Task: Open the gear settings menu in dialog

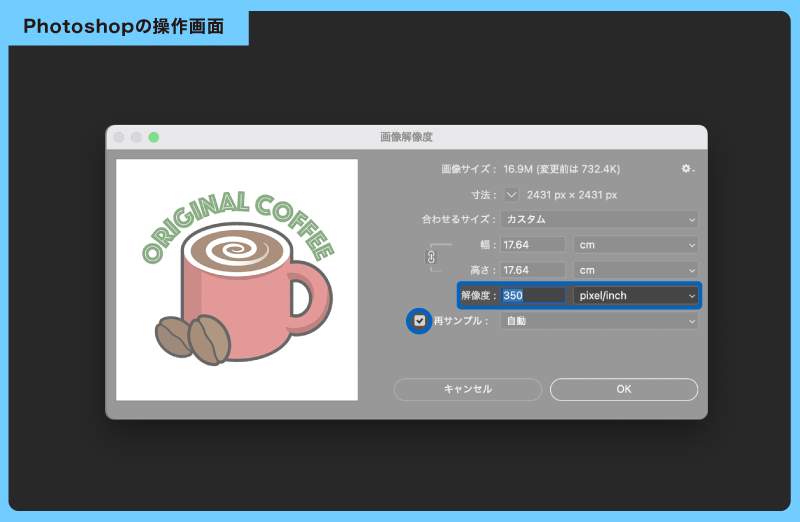Action: click(688, 168)
